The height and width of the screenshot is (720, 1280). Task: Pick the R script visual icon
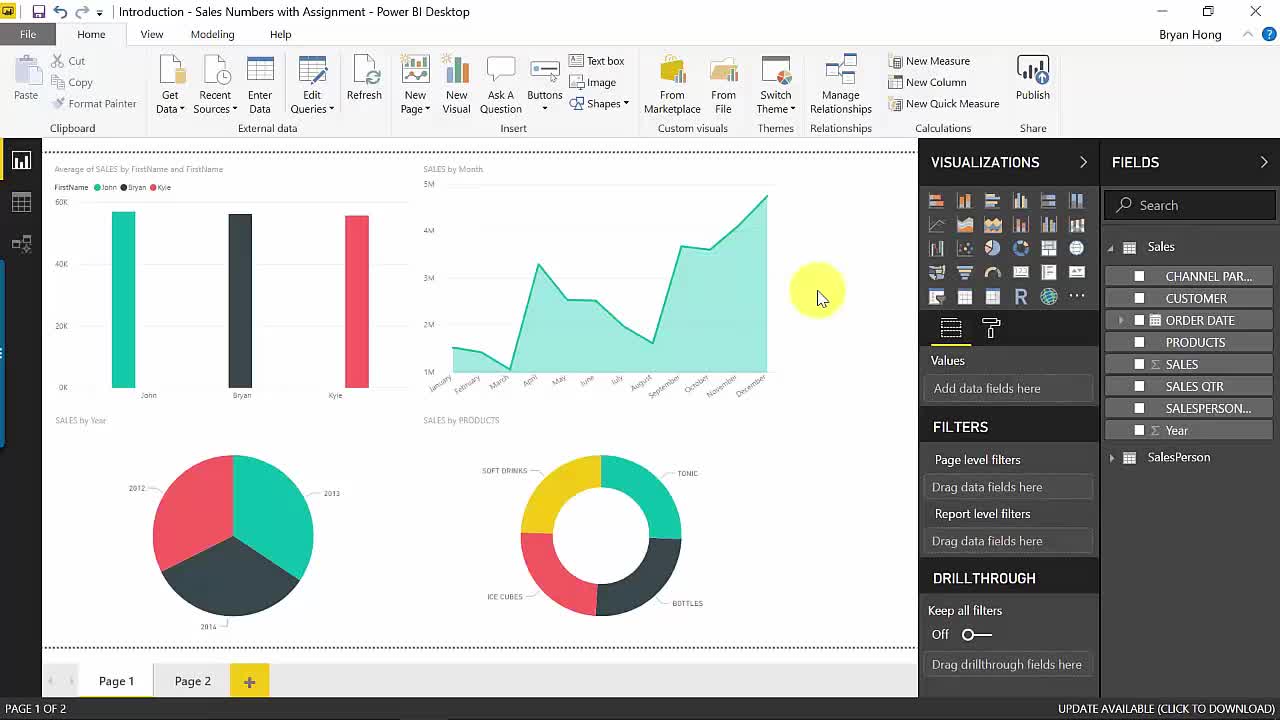pos(1020,297)
